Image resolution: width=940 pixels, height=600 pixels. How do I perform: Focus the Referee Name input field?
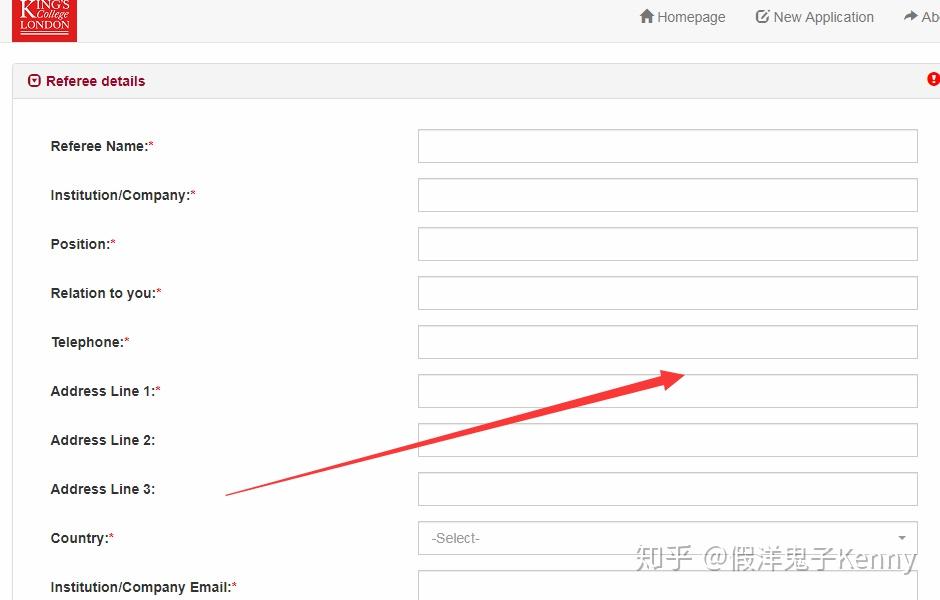point(667,146)
